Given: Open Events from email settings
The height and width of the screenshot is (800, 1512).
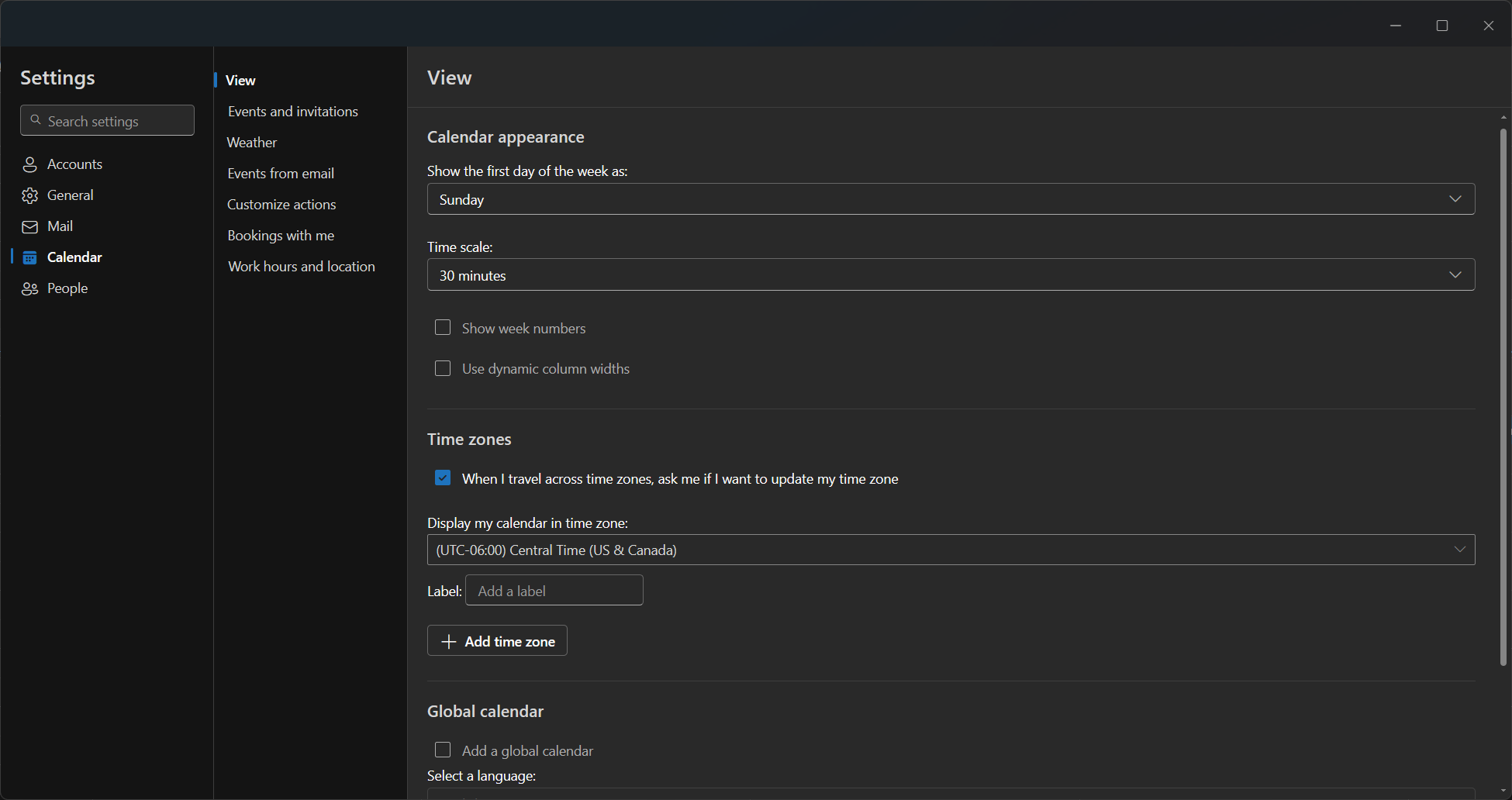Looking at the screenshot, I should (x=281, y=174).
